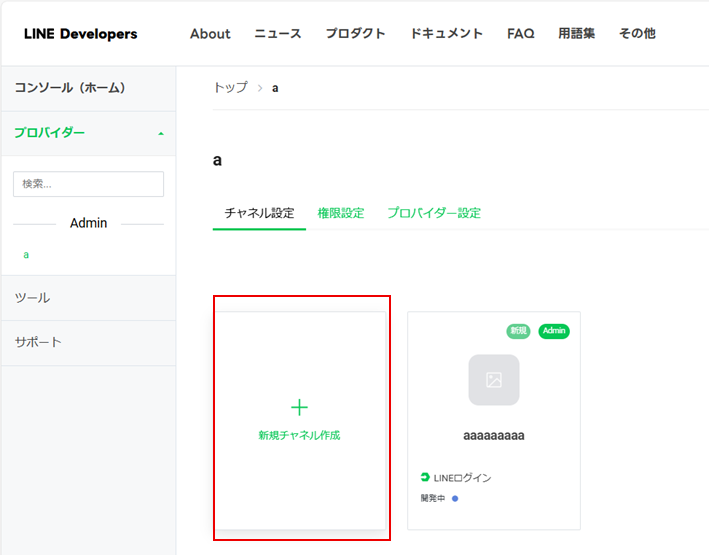Click the LINE Developers logo
Image resolution: width=709 pixels, height=555 pixels.
pyautogui.click(x=80, y=34)
